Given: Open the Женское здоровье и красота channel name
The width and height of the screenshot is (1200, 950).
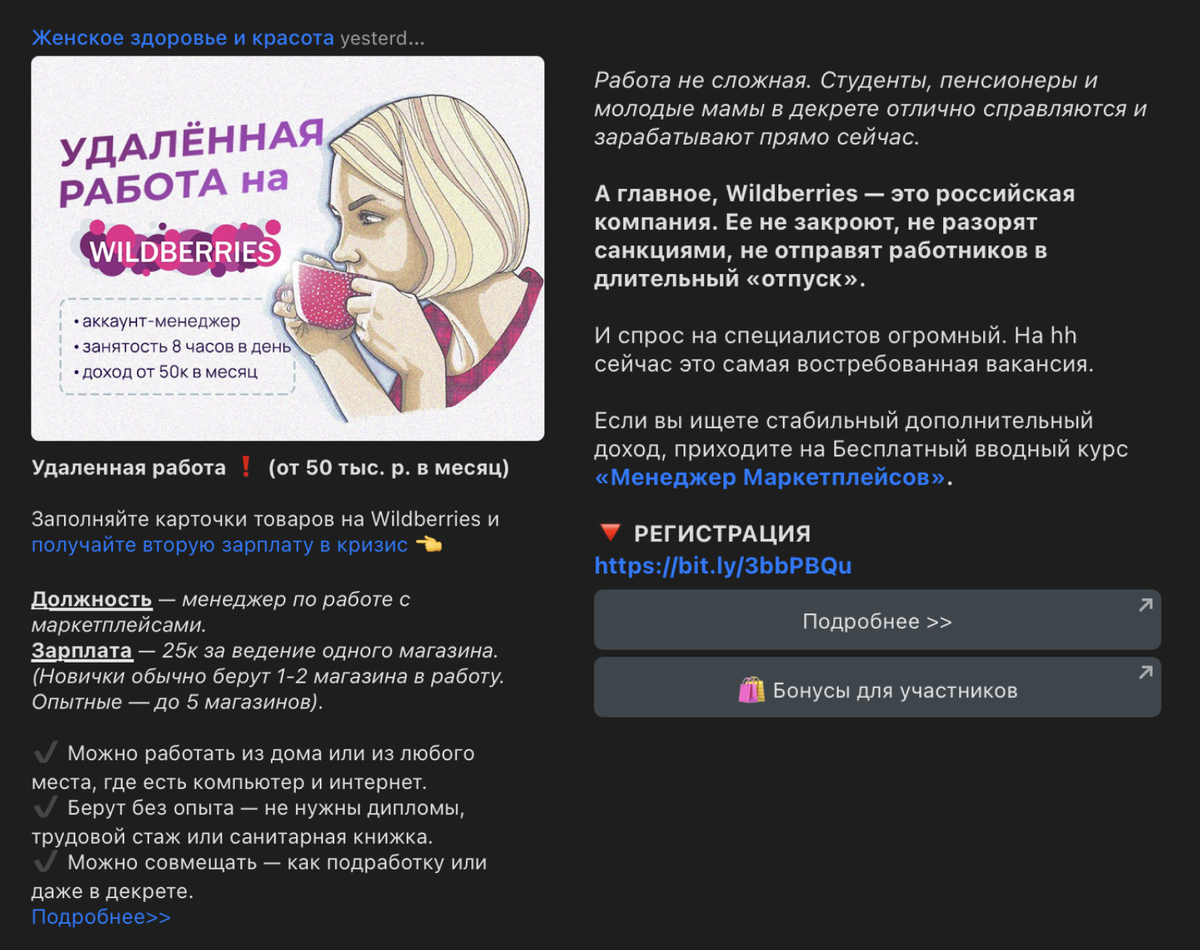Looking at the screenshot, I should [x=183, y=38].
